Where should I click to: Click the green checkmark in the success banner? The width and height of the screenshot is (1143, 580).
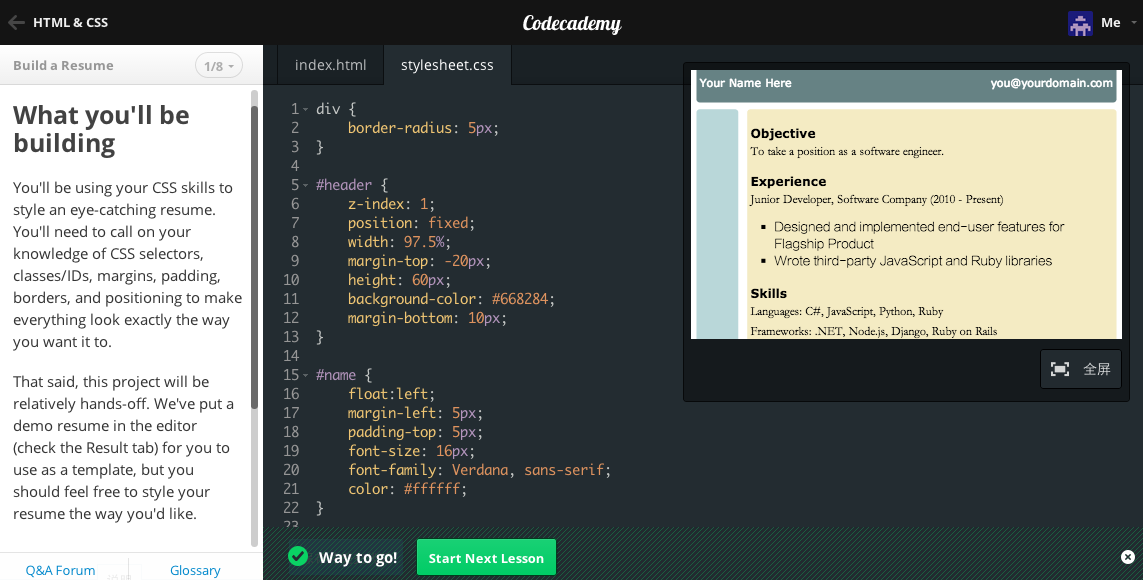coord(297,557)
